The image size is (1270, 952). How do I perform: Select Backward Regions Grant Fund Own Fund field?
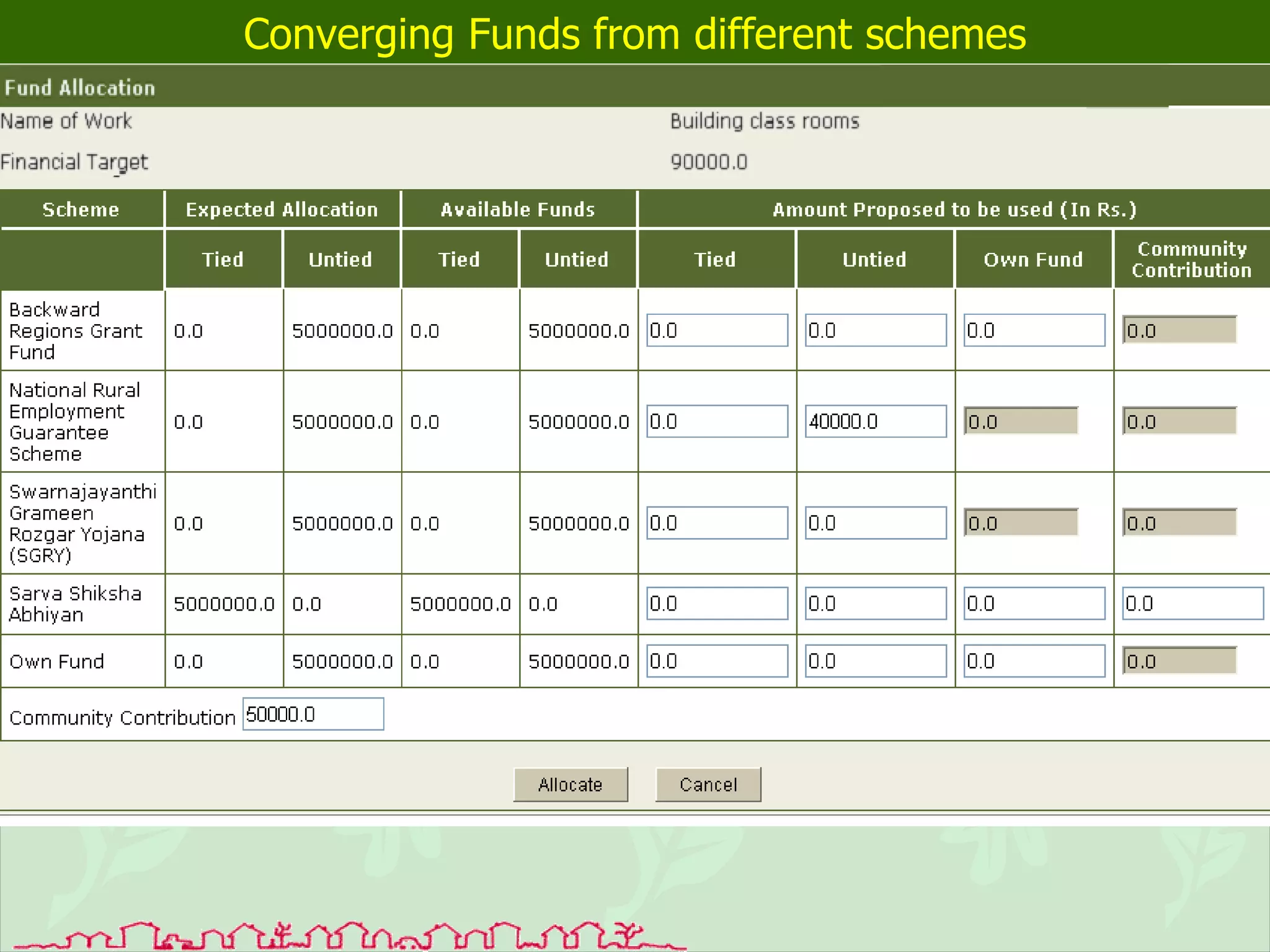(x=1034, y=330)
